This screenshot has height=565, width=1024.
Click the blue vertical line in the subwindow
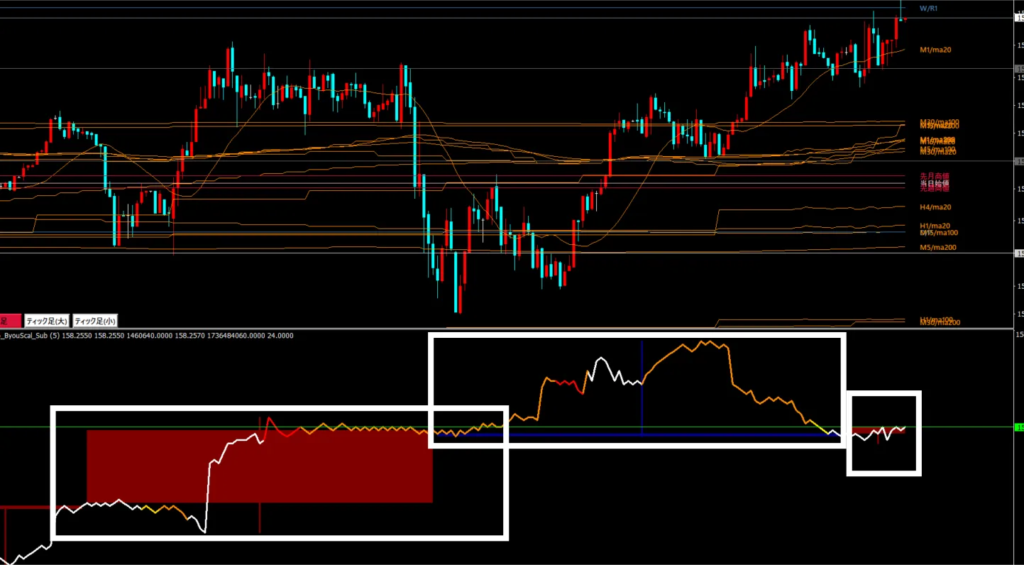(x=642, y=390)
